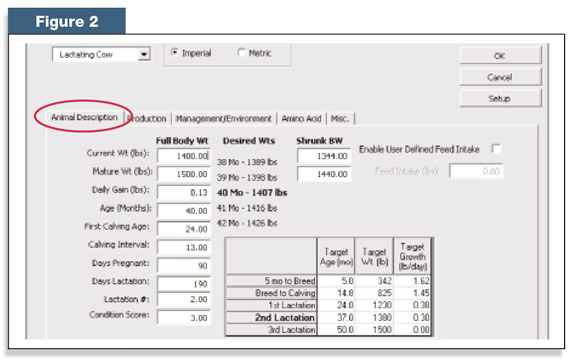Click the Days Lactation field
Viewport: 575px width, 363px height.
[x=184, y=284]
